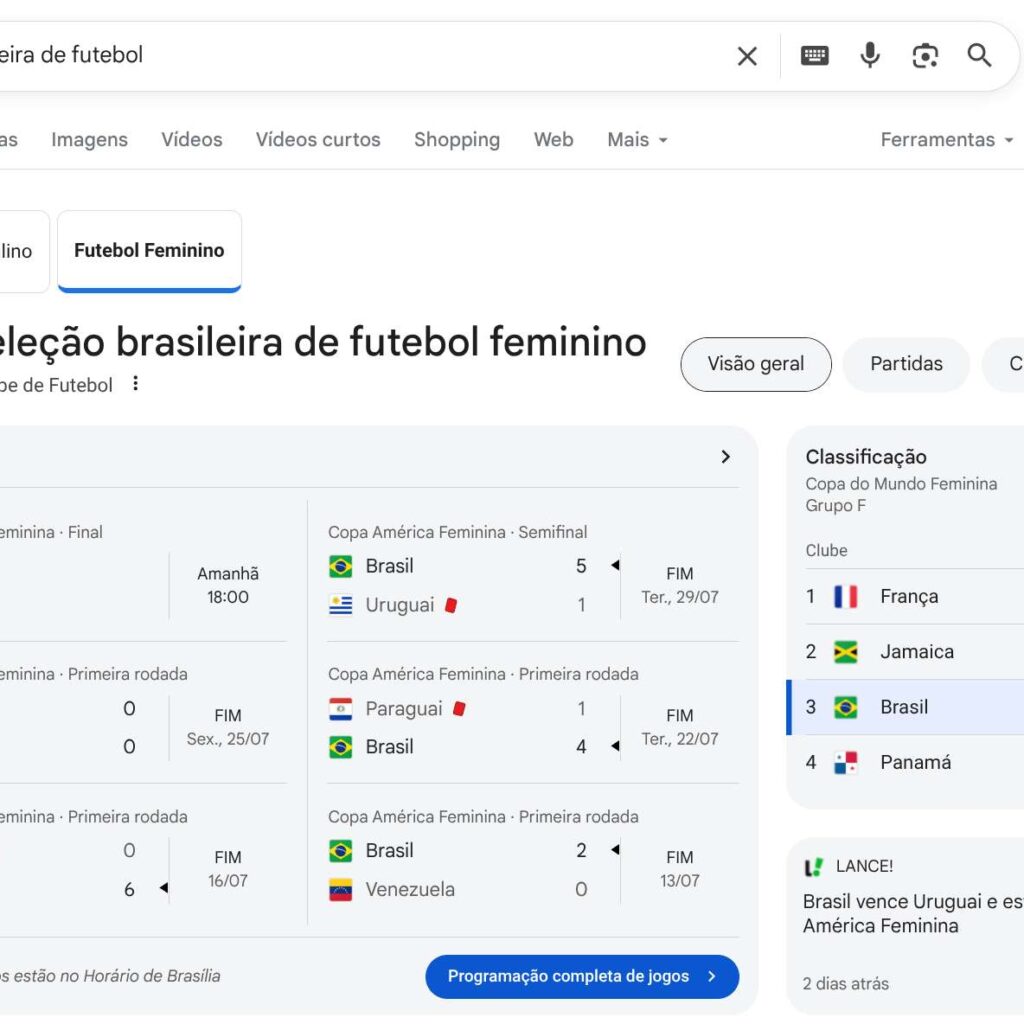The image size is (1024, 1024).
Task: Open the LANCE! Brasil vence Uruguai article
Action: click(912, 914)
